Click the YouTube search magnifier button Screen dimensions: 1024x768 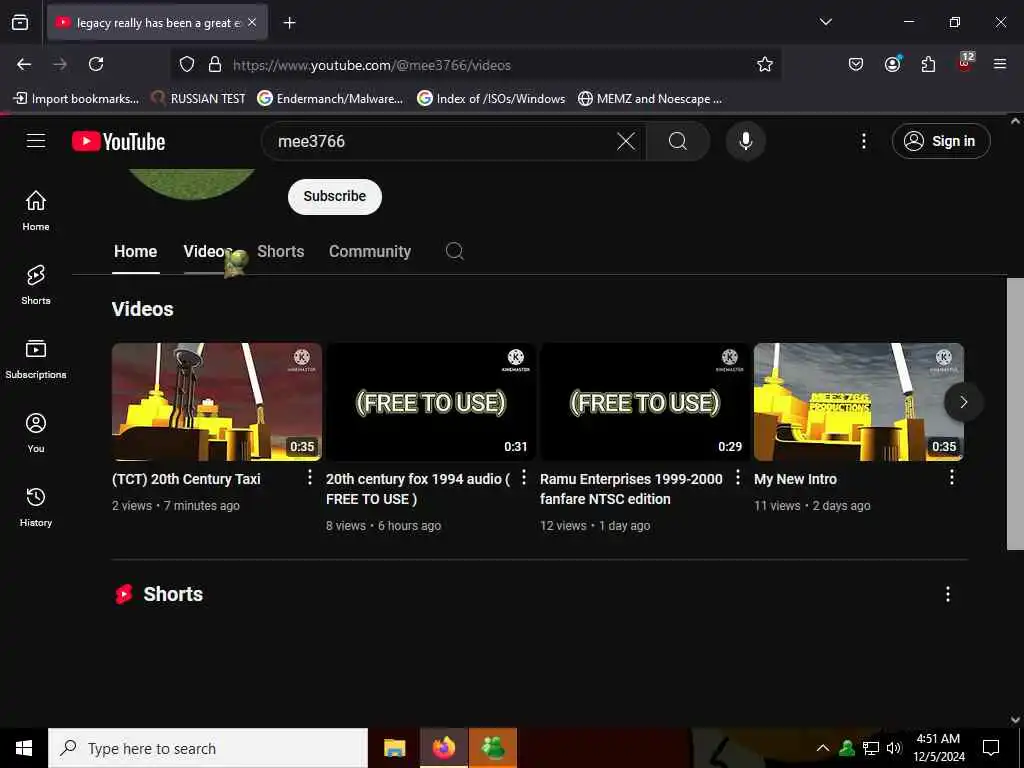pyautogui.click(x=678, y=141)
